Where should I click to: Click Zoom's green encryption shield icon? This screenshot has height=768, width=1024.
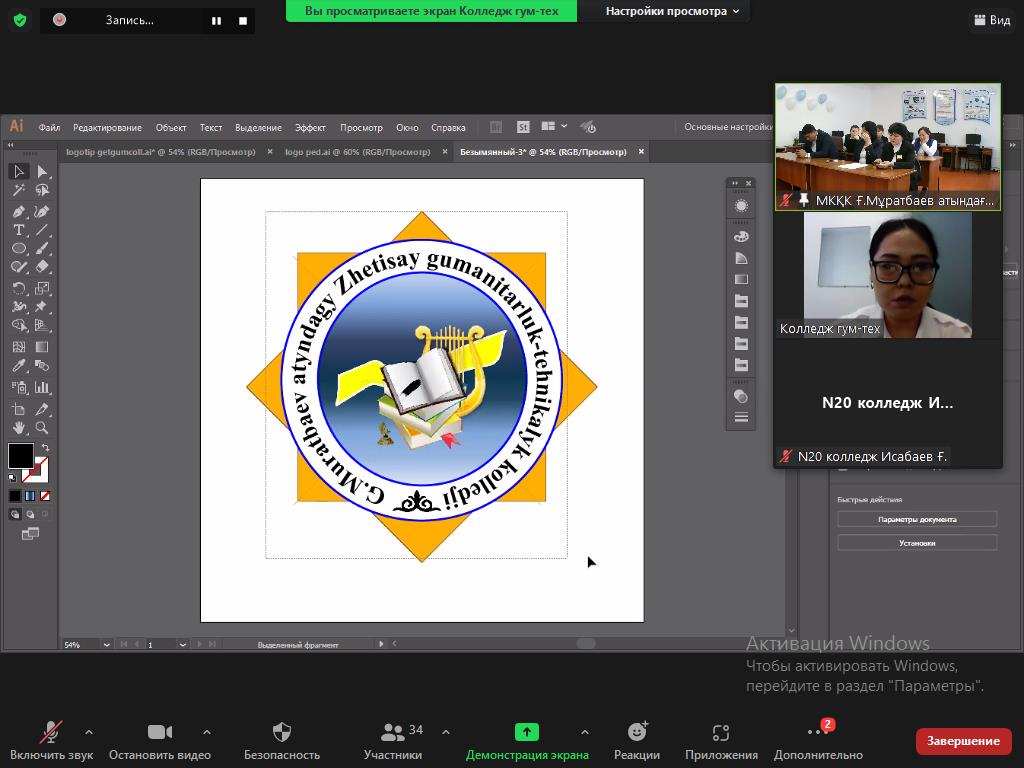pos(20,20)
